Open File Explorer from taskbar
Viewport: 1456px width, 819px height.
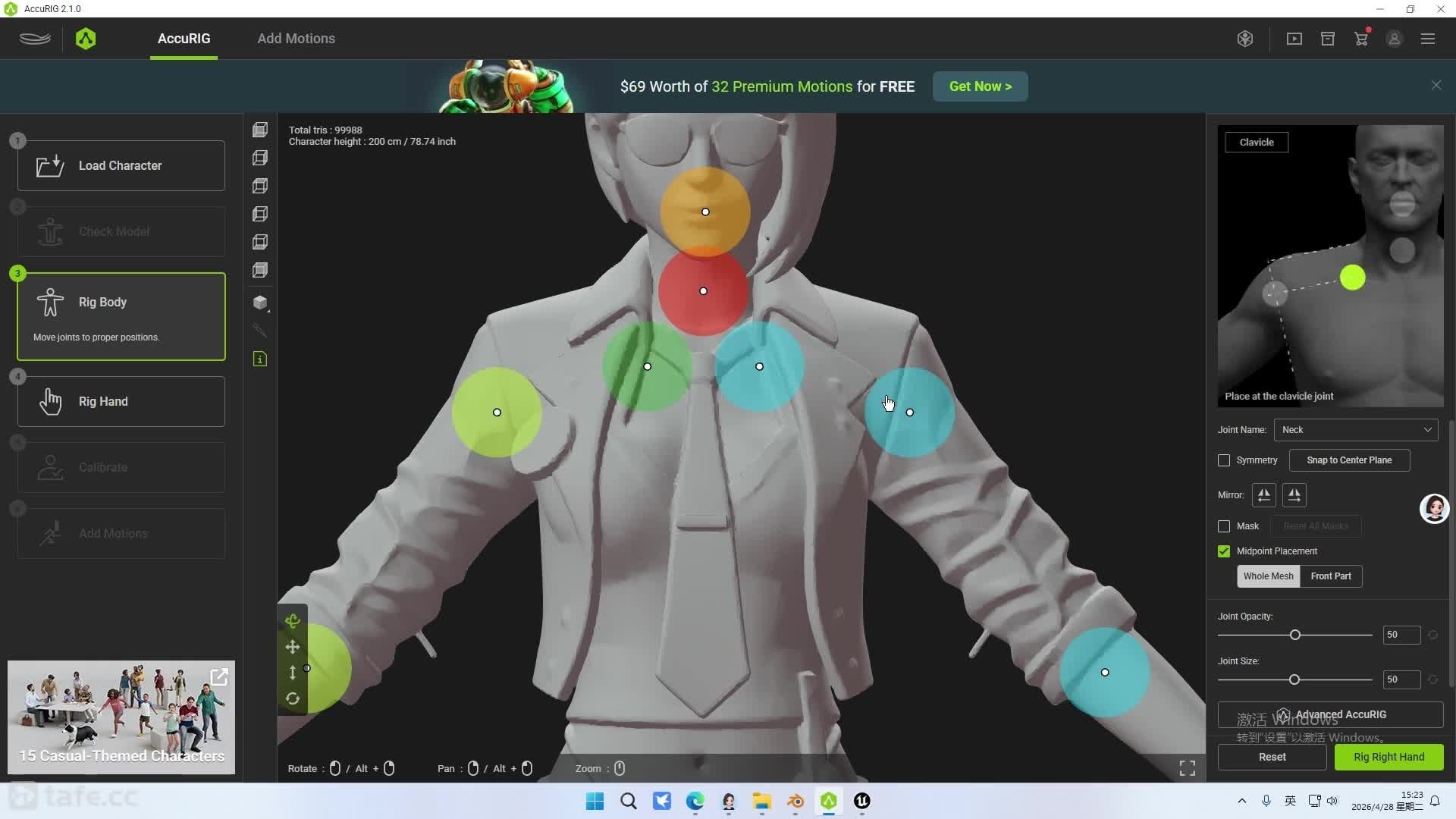[x=762, y=801]
